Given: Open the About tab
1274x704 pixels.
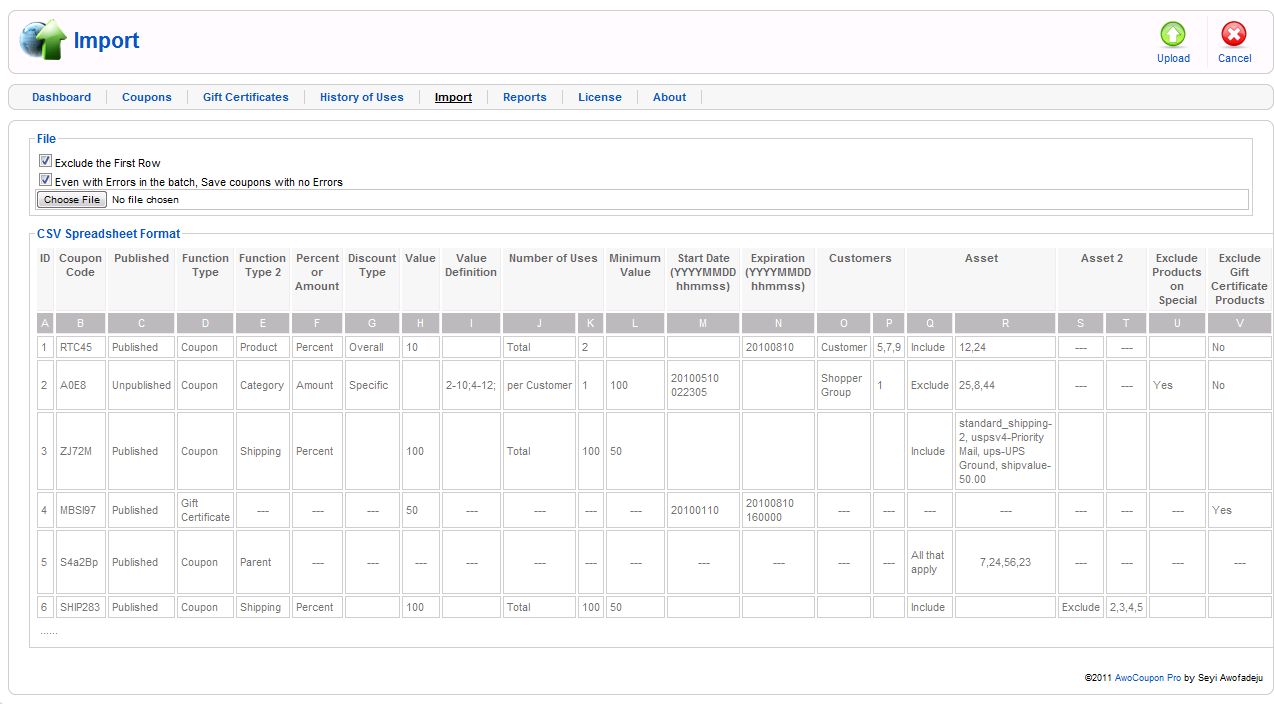Looking at the screenshot, I should coord(670,97).
